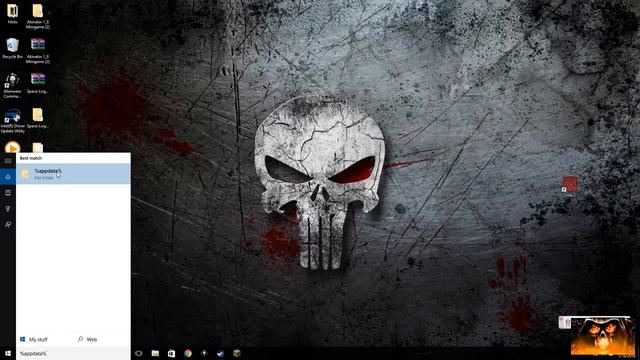This screenshot has height=360, width=640.
Task: Filter search results with My stuff
Action: click(x=34, y=339)
